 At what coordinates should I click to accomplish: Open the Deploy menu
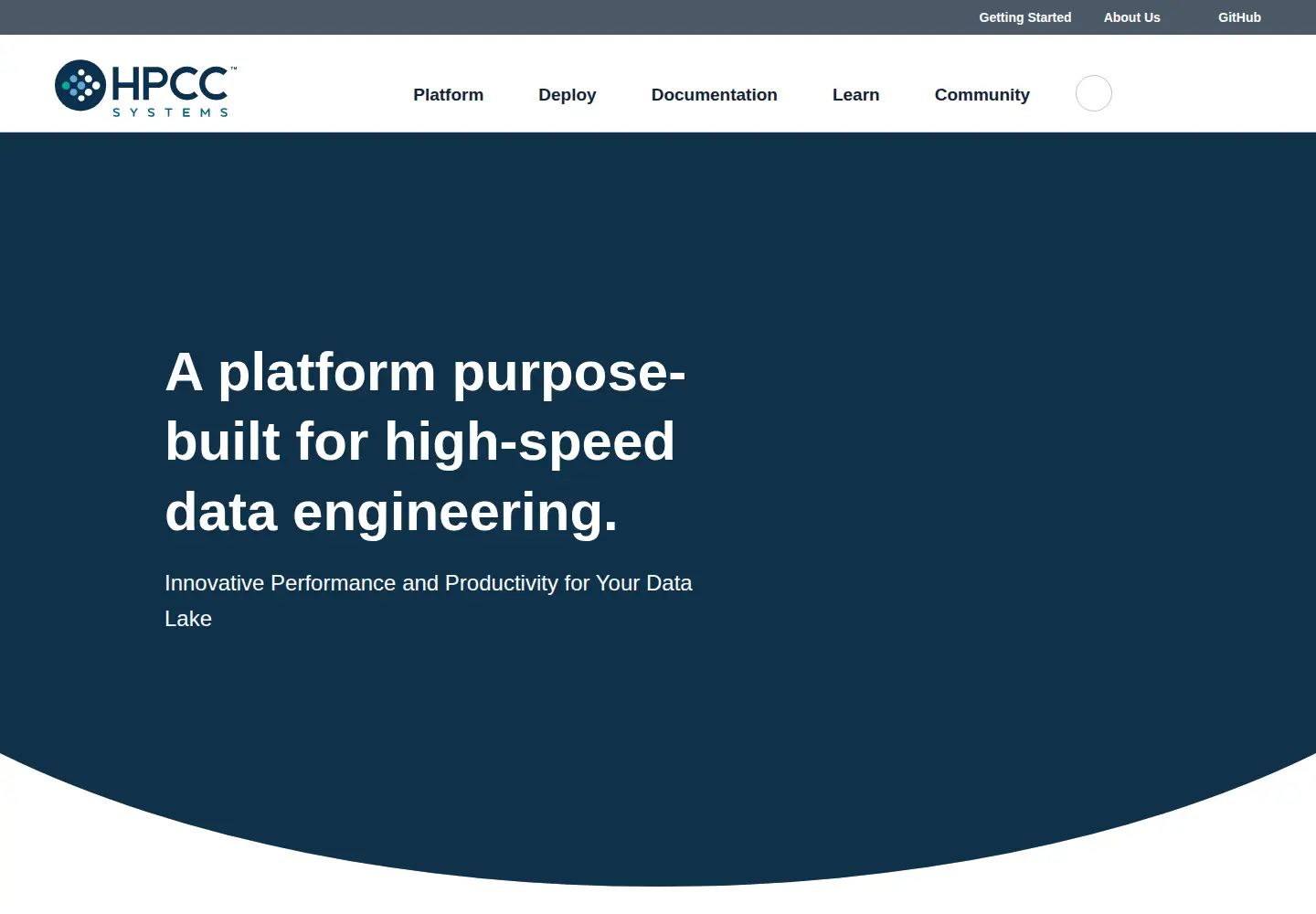[x=567, y=95]
